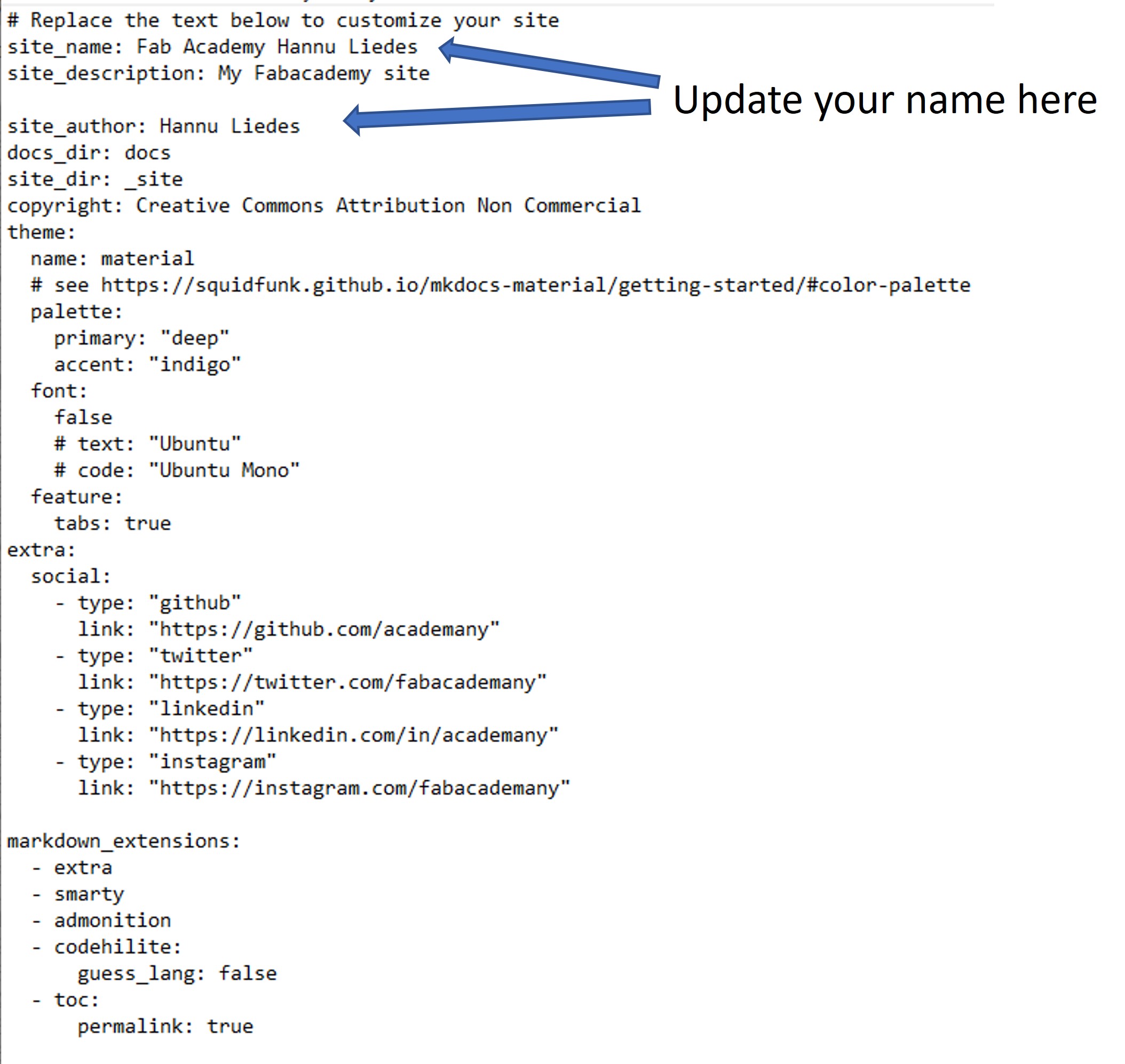Click the line "tabs: true"

pos(112,524)
